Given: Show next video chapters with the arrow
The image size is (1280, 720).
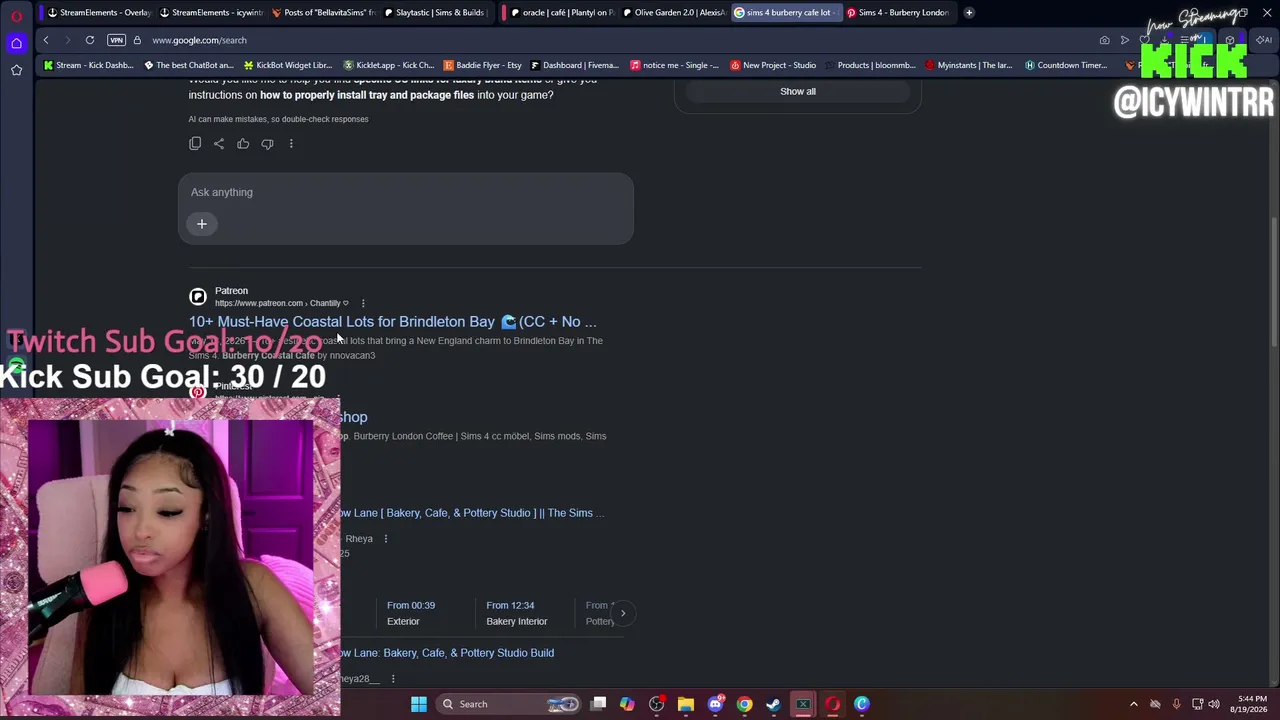Looking at the screenshot, I should 623,613.
